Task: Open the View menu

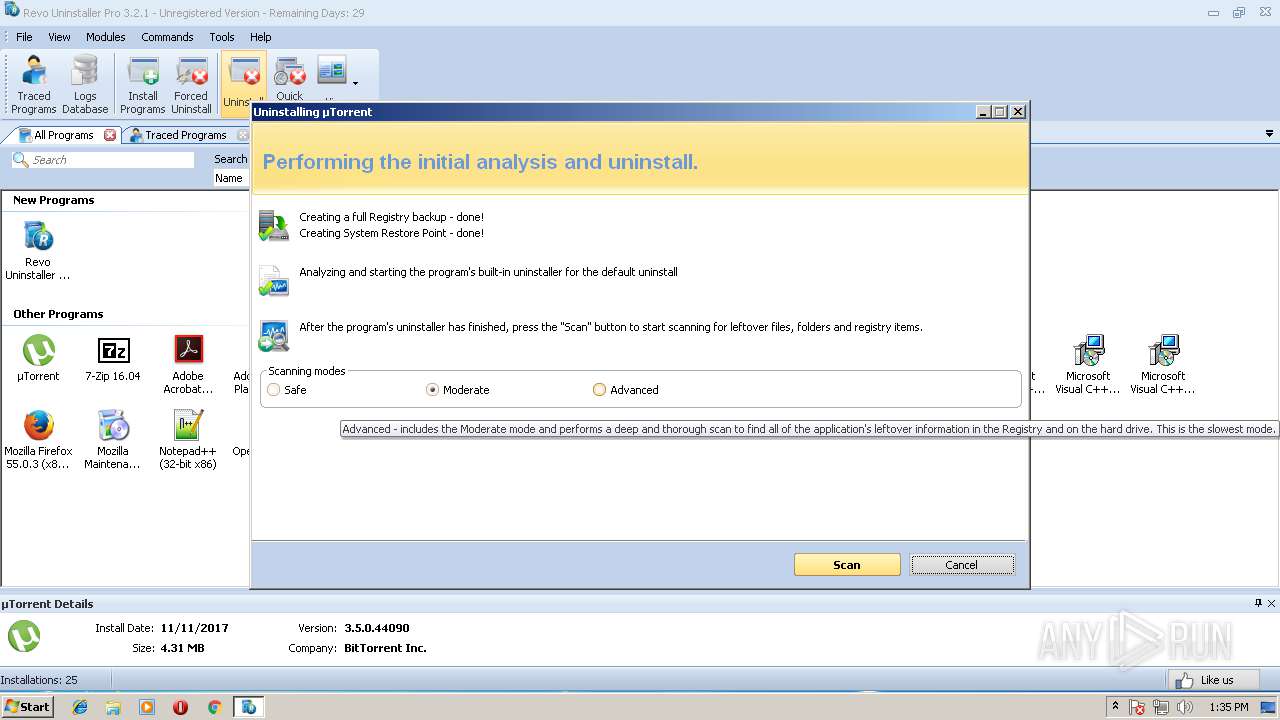Action: pos(60,37)
